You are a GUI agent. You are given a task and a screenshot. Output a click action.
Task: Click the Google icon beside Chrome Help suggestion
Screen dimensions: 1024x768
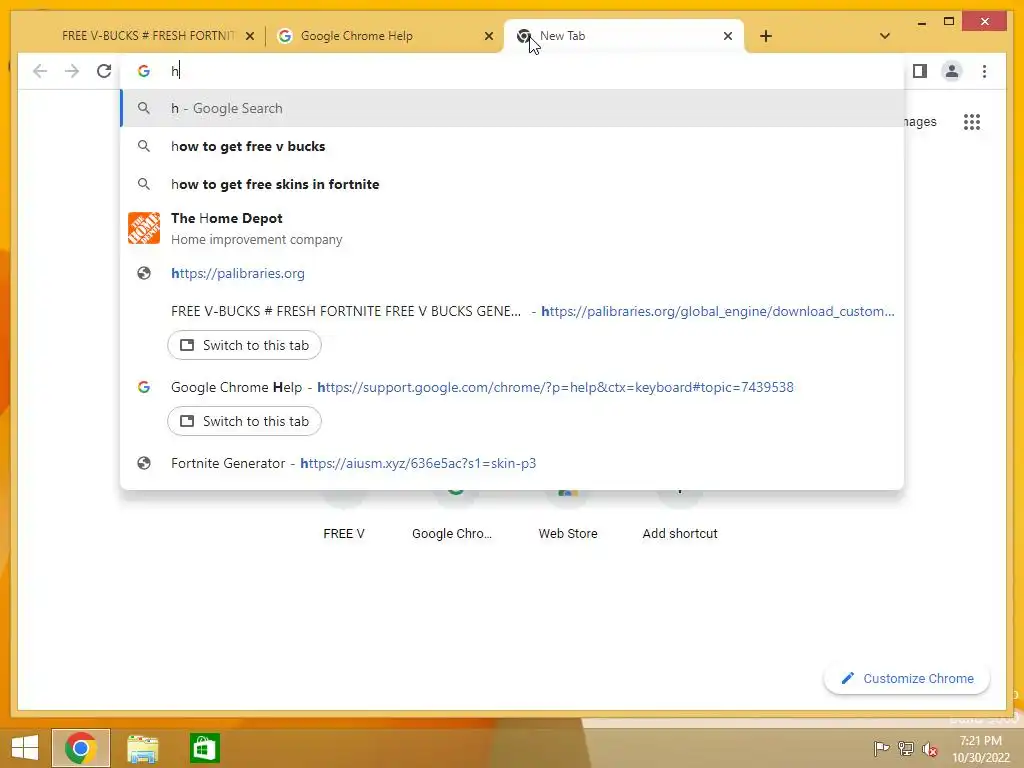(x=144, y=387)
